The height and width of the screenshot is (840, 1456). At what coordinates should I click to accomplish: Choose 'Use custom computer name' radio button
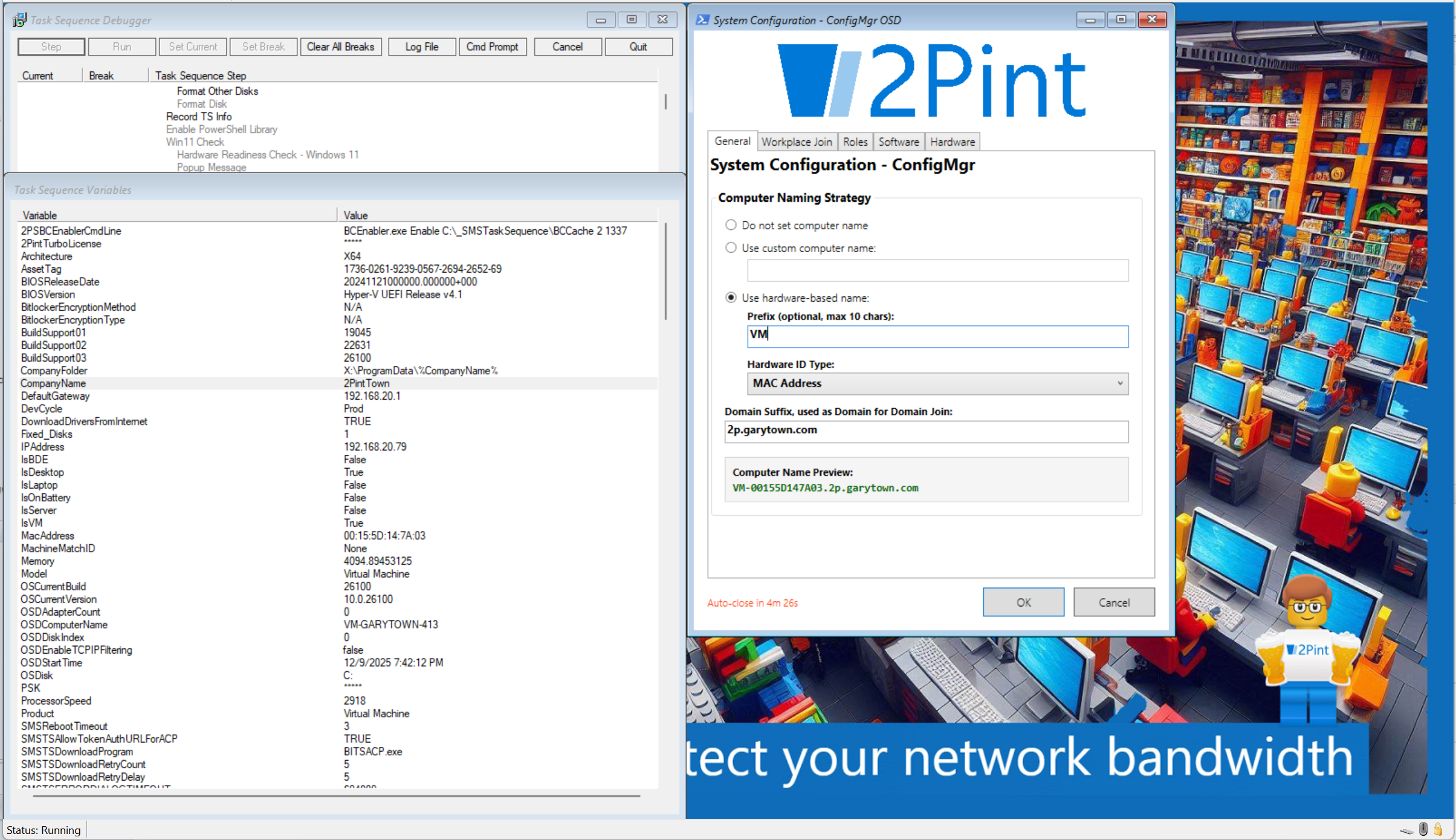tap(731, 248)
